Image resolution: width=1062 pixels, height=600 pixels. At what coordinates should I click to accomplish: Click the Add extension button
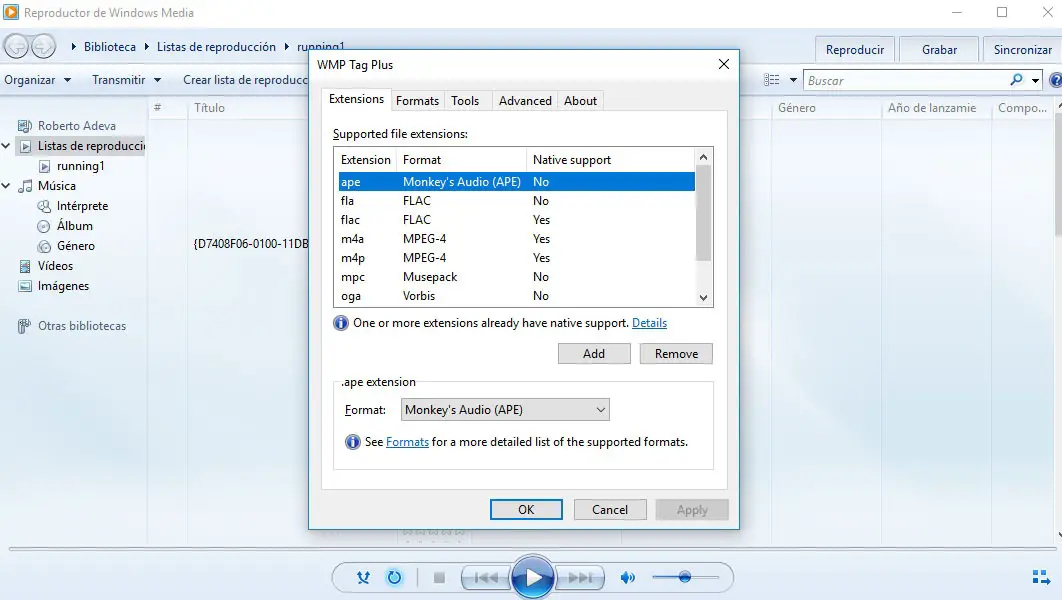pos(594,353)
